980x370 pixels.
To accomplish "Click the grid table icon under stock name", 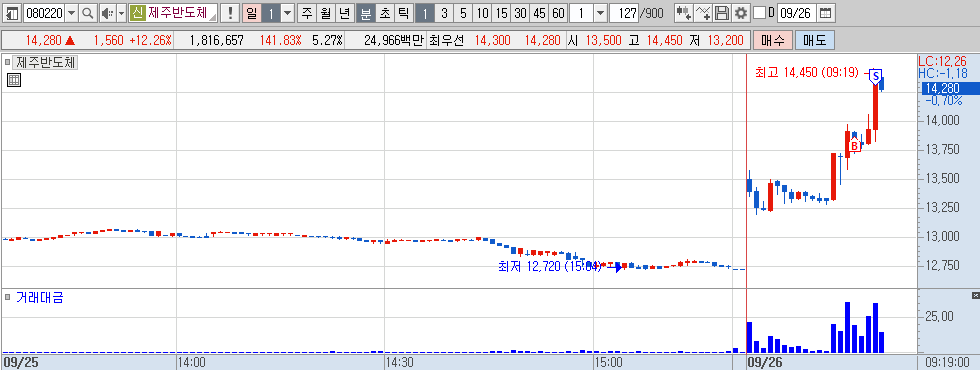I will tap(14, 79).
